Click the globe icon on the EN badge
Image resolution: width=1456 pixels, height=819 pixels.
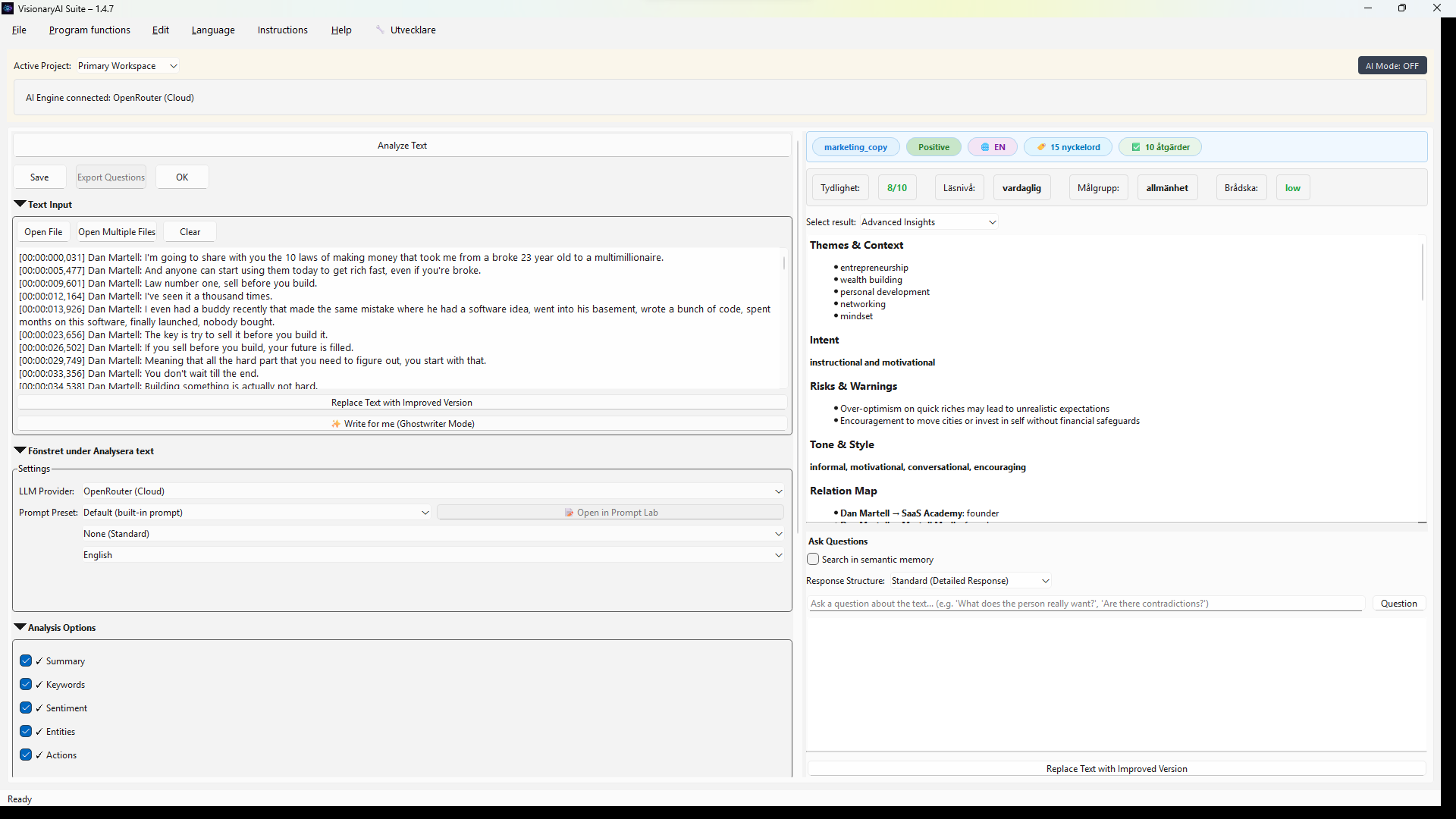pyautogui.click(x=984, y=147)
